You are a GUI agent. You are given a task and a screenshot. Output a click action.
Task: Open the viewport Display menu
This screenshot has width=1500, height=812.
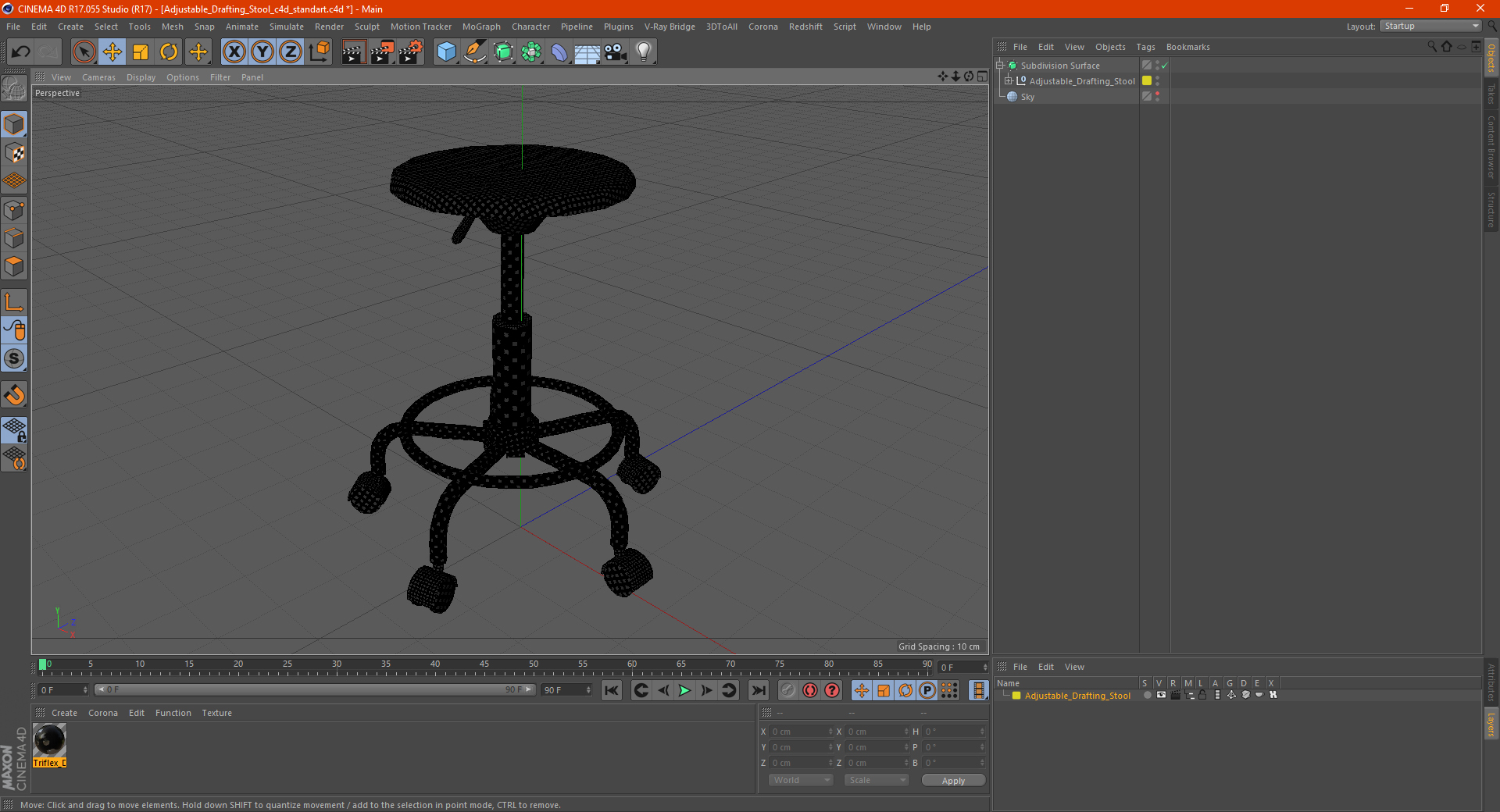(x=141, y=77)
